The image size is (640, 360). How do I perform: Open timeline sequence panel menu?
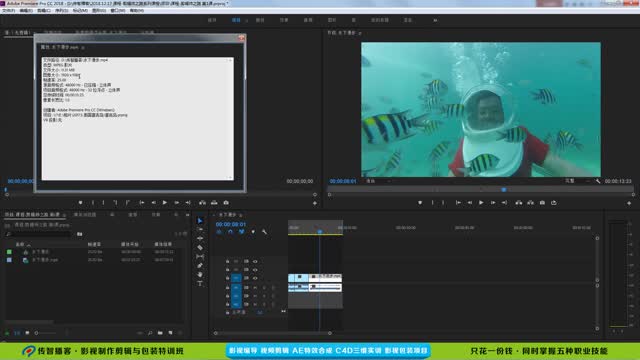click(x=241, y=215)
